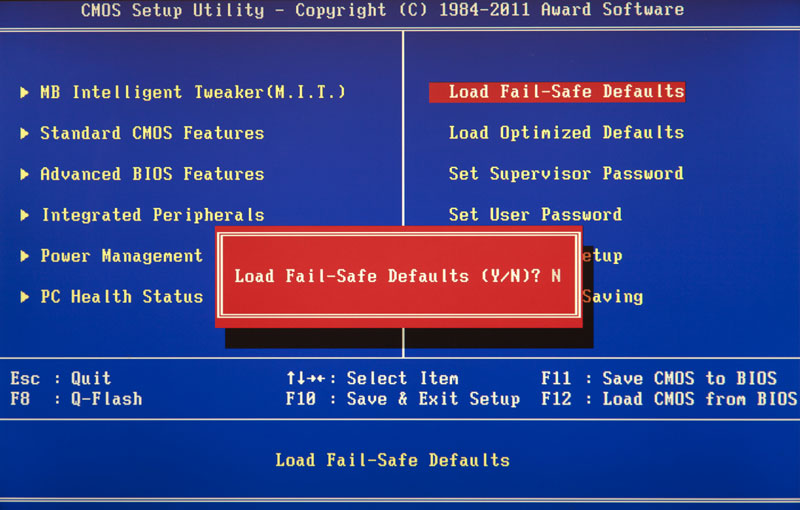Open PC Health Status menu
The image size is (800, 510).
tap(121, 296)
